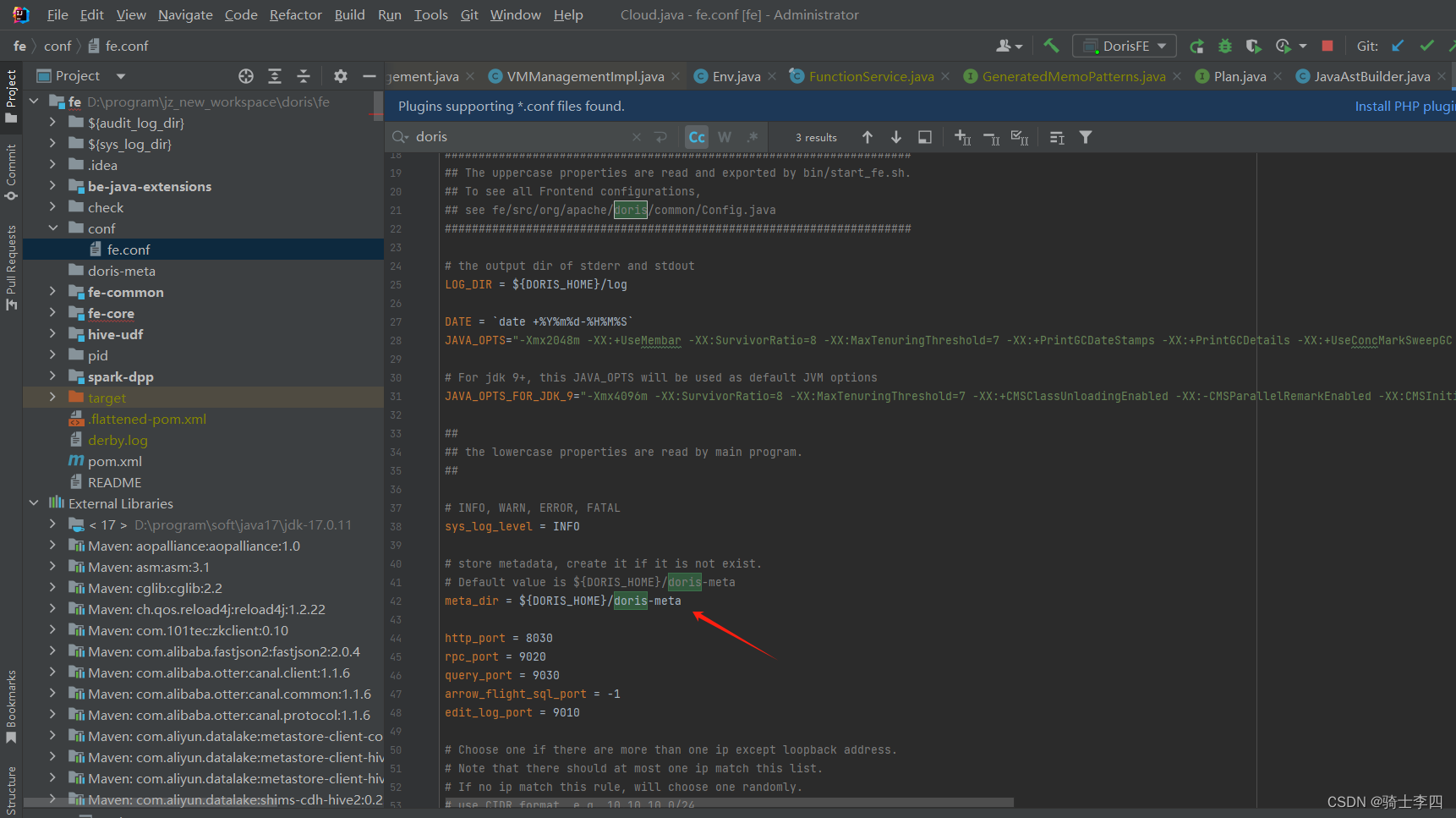Open Project panel settings gear

pyautogui.click(x=341, y=76)
